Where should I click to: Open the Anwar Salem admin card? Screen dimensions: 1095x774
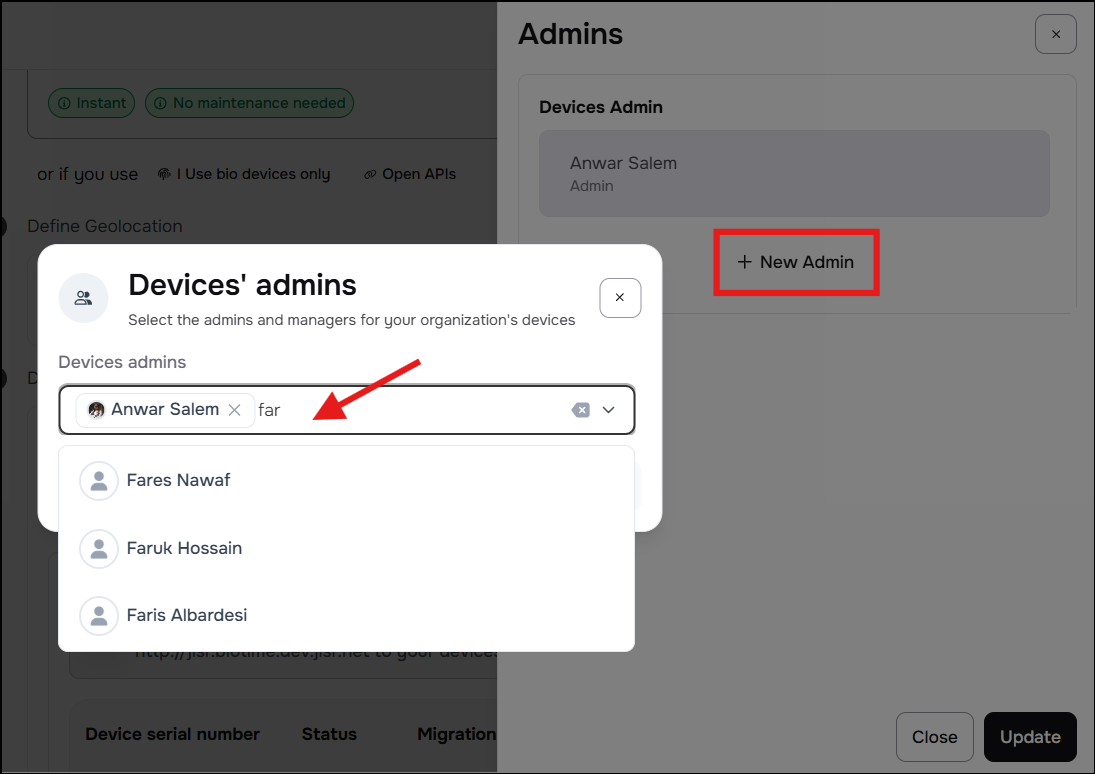(794, 173)
